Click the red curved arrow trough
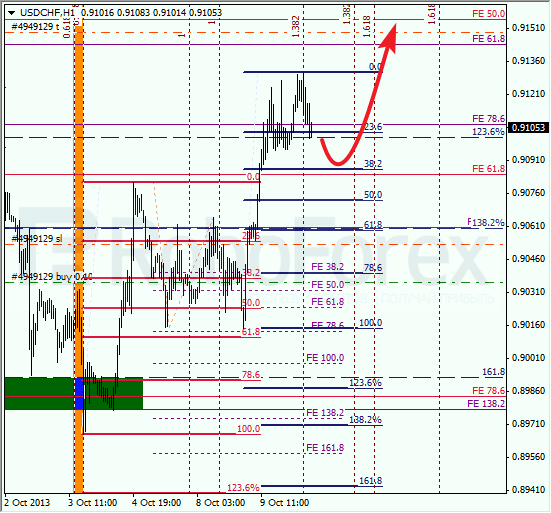The width and height of the screenshot is (551, 513). pyautogui.click(x=338, y=162)
